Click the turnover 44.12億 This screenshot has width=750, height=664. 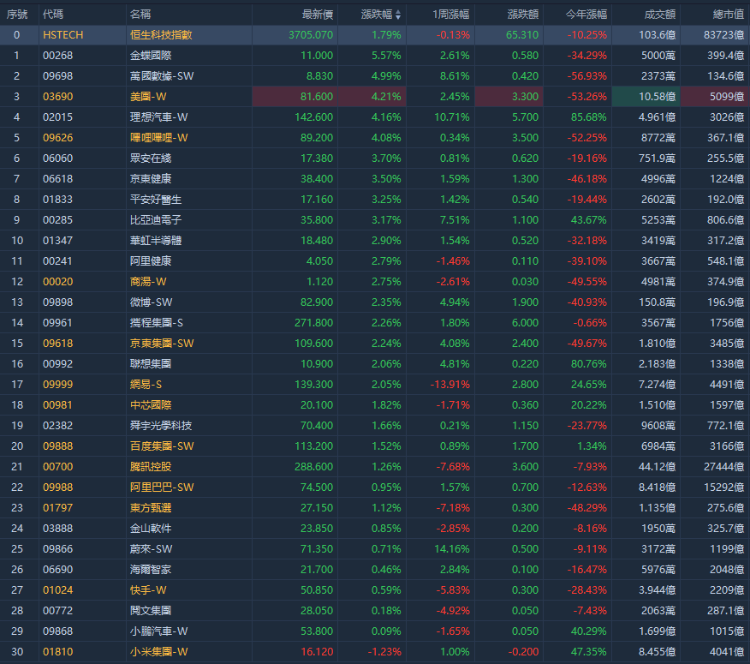pos(657,467)
